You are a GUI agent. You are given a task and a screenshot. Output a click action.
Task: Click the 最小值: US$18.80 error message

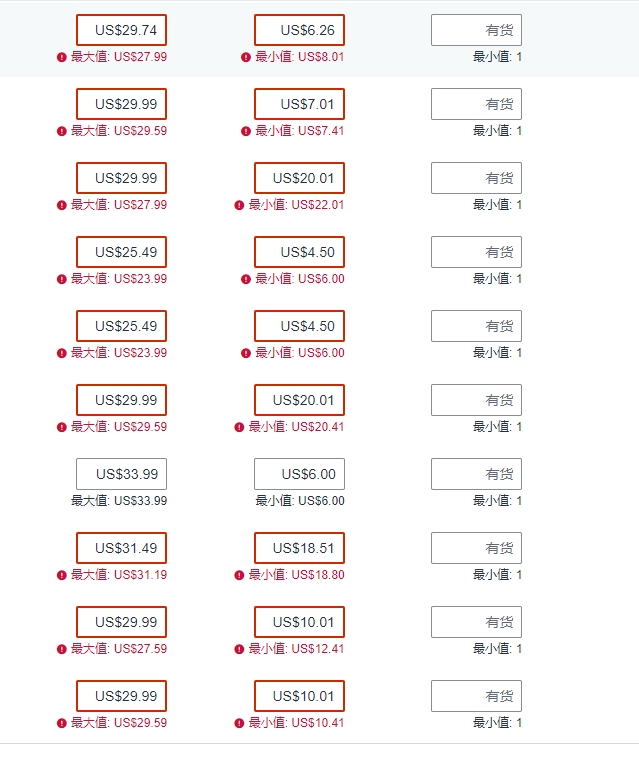[x=296, y=575]
